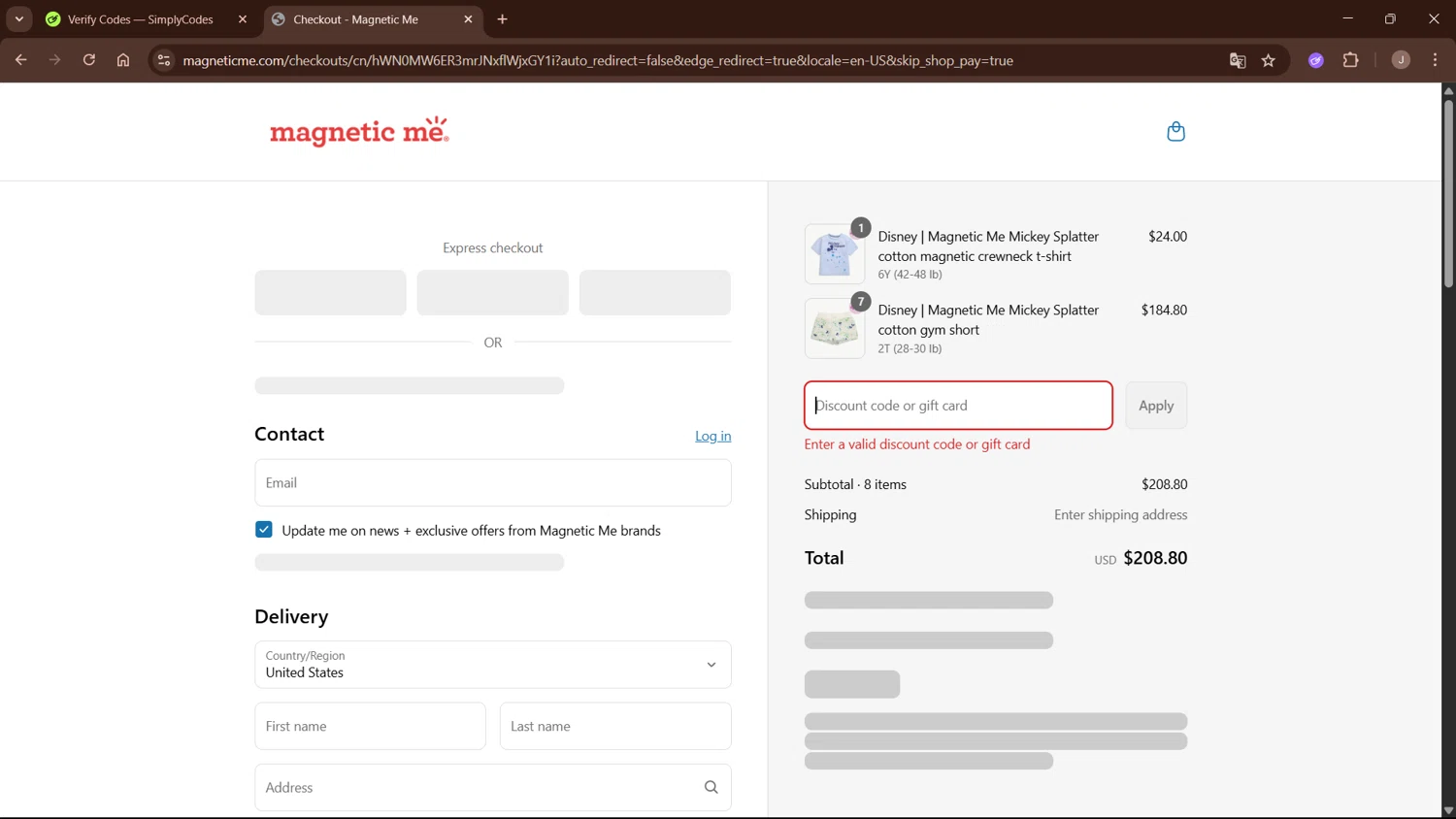Click the first express checkout placeholder button
The width and height of the screenshot is (1456, 819).
point(330,292)
